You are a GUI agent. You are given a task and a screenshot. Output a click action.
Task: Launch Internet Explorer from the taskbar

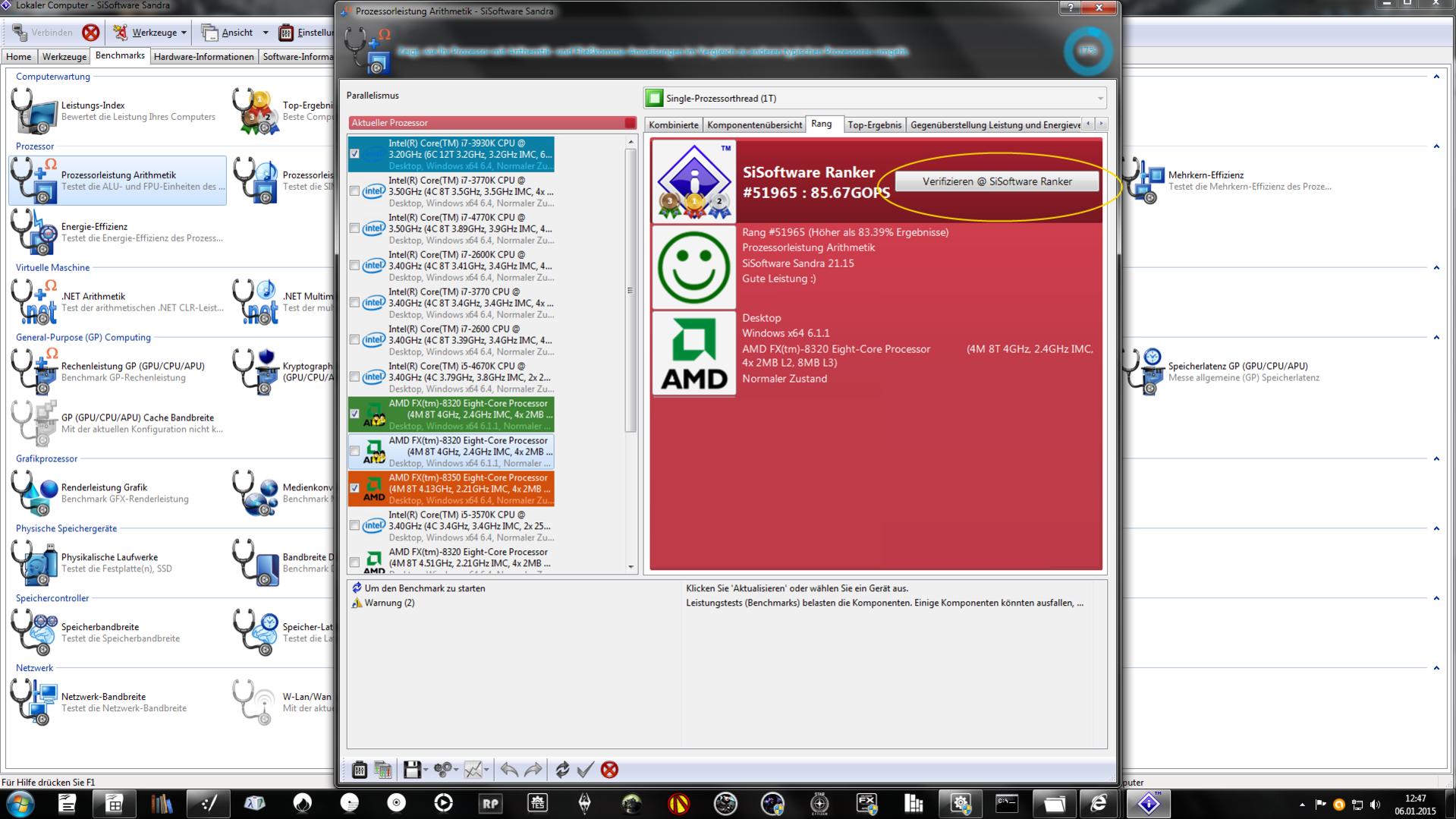click(x=1099, y=803)
